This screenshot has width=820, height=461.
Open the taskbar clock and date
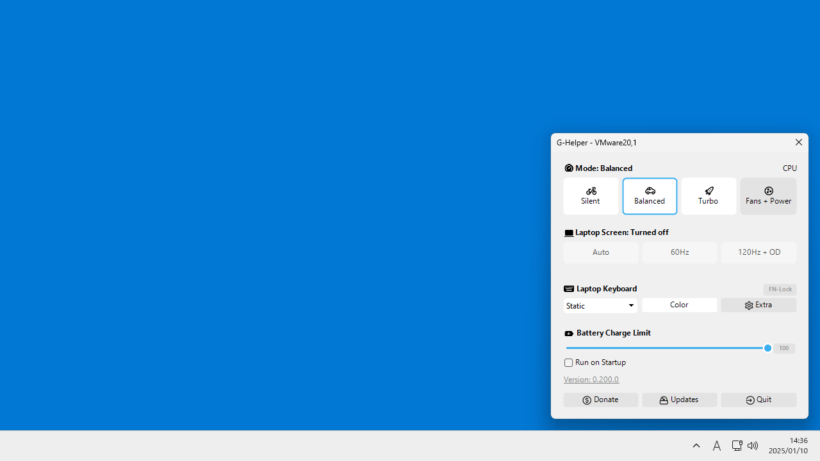click(788, 446)
